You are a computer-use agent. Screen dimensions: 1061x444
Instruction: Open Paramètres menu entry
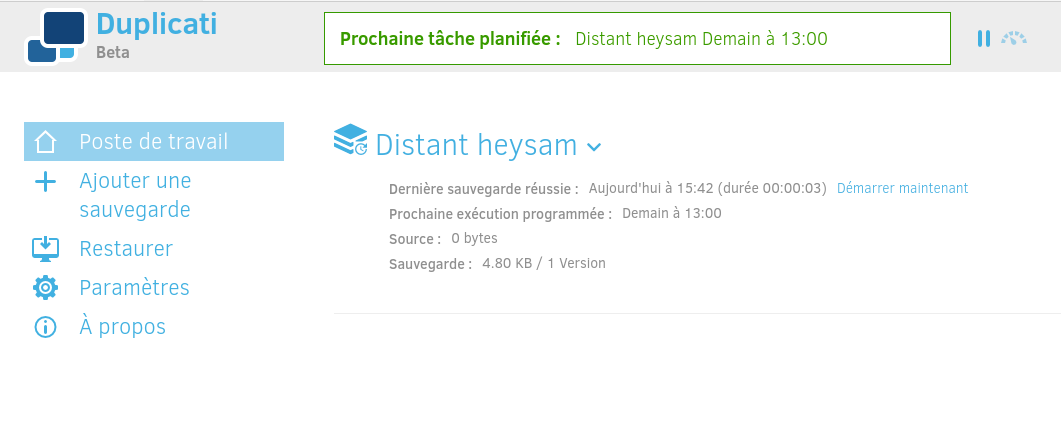tap(134, 288)
